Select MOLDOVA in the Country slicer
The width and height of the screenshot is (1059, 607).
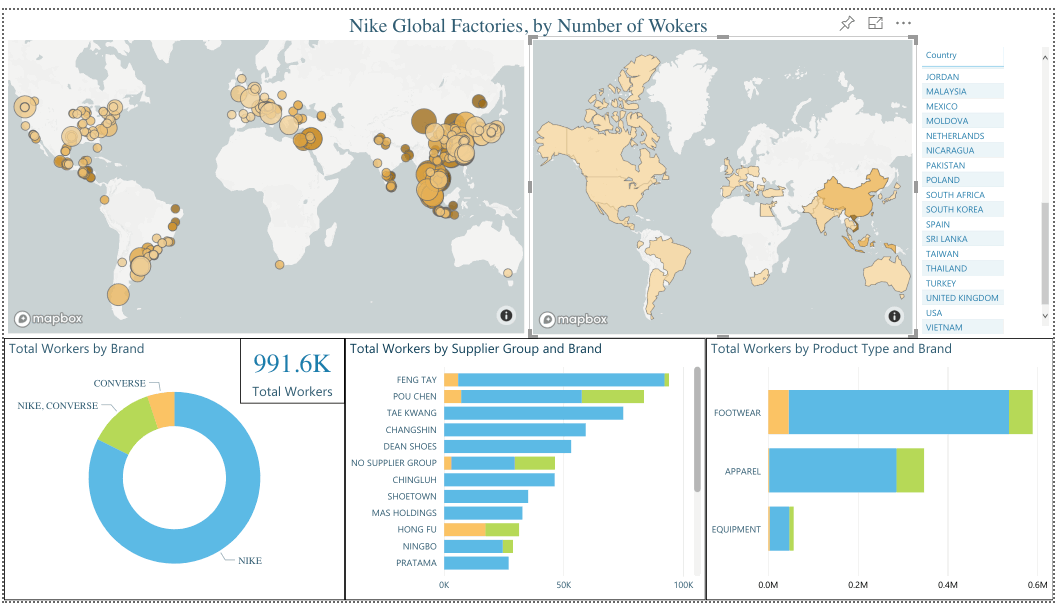[x=962, y=122]
